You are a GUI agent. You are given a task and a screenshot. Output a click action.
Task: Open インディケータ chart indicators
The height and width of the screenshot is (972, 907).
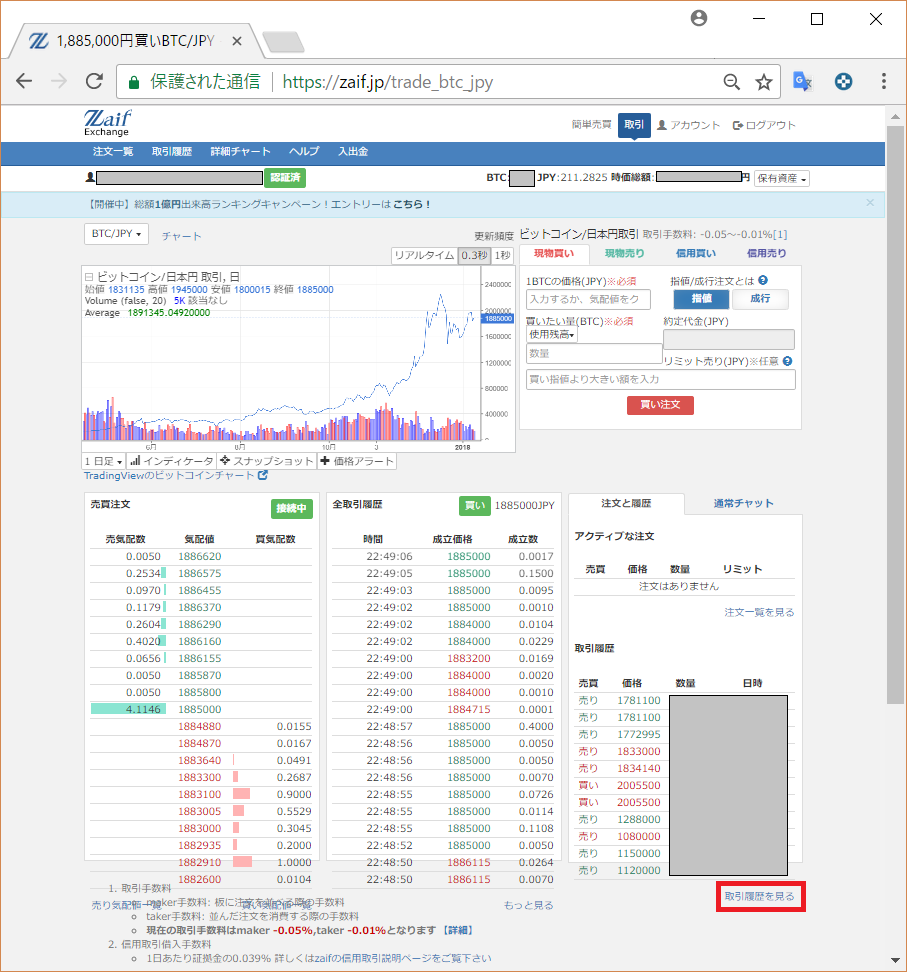tap(172, 461)
